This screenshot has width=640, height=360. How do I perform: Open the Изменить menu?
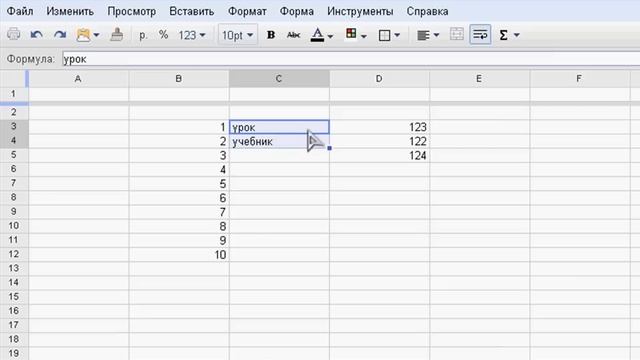[70, 11]
